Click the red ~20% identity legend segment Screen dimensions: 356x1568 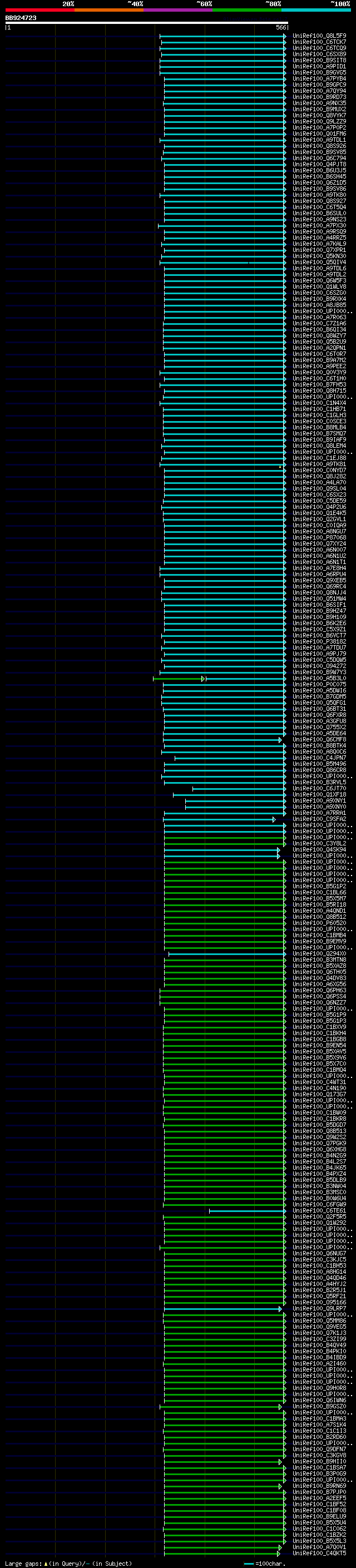(x=39, y=10)
